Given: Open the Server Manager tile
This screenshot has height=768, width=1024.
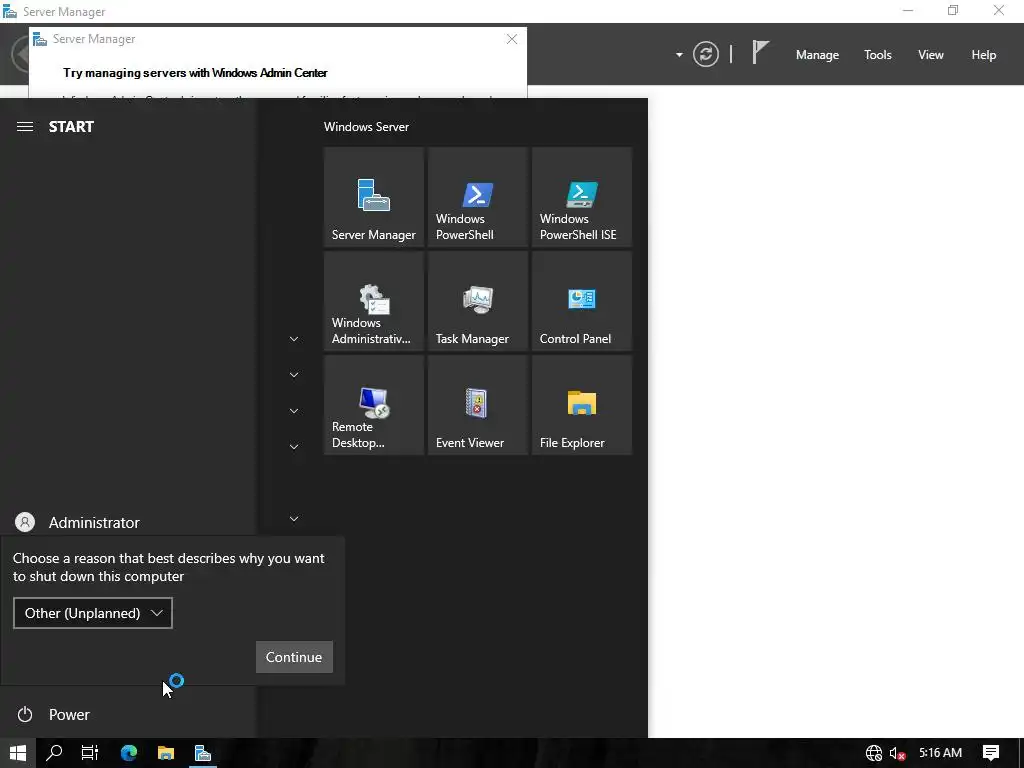Looking at the screenshot, I should click(374, 197).
